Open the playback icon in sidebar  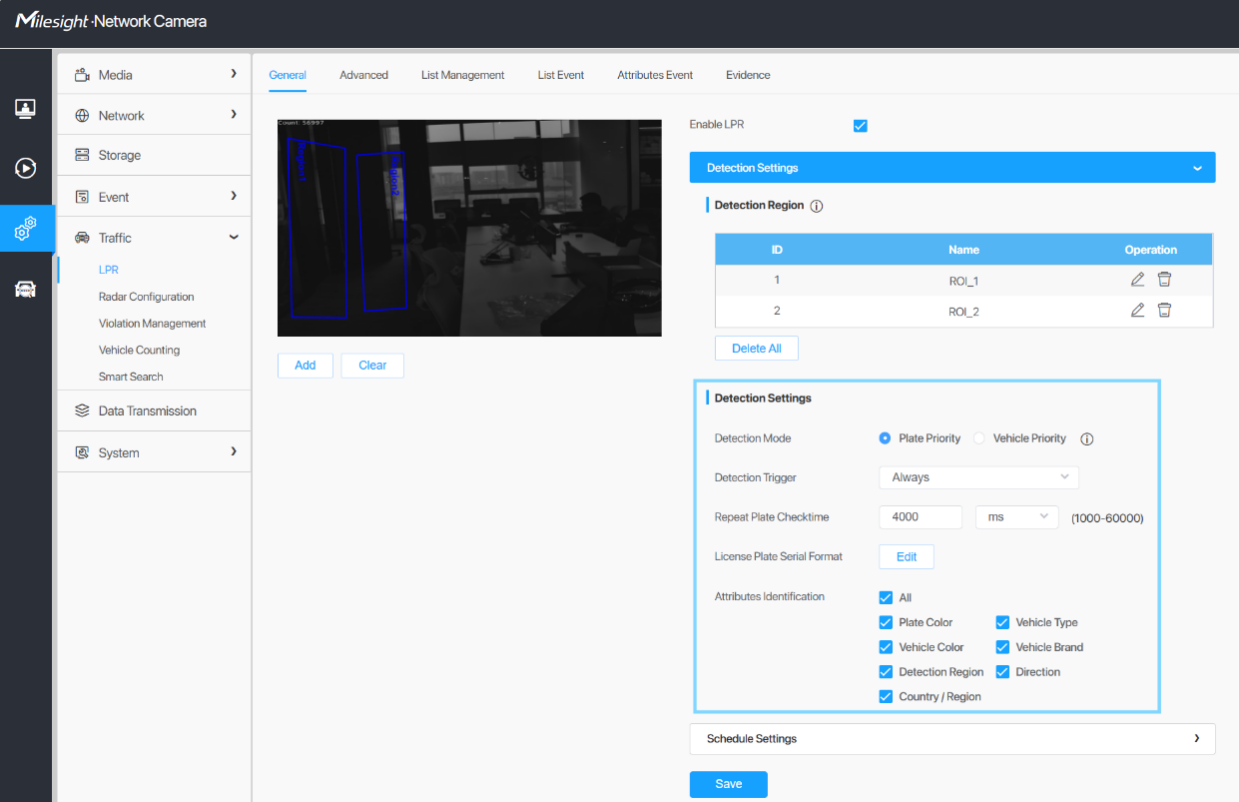tap(26, 168)
